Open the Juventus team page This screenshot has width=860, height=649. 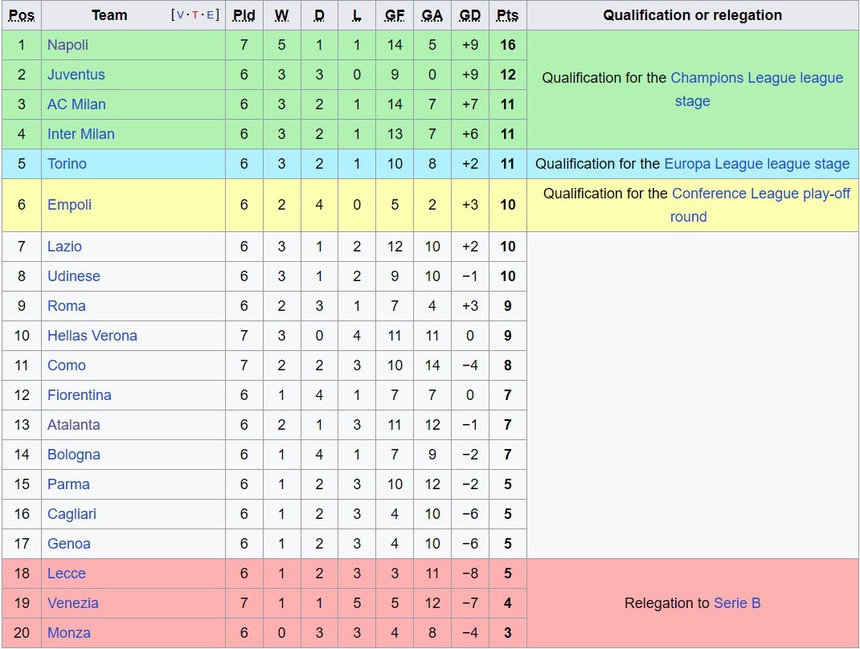coord(77,74)
